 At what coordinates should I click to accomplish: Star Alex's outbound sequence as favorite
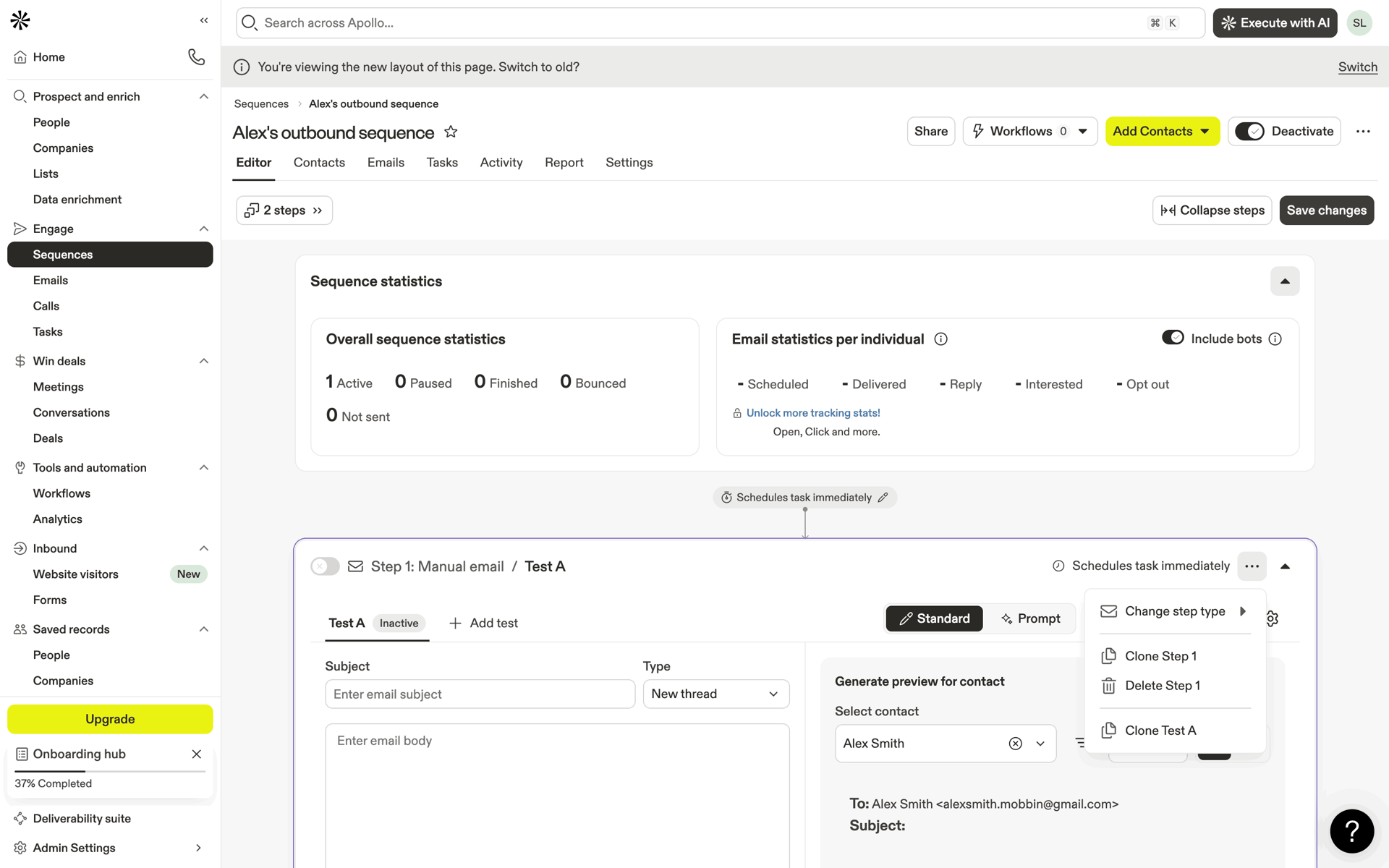pyautogui.click(x=451, y=132)
